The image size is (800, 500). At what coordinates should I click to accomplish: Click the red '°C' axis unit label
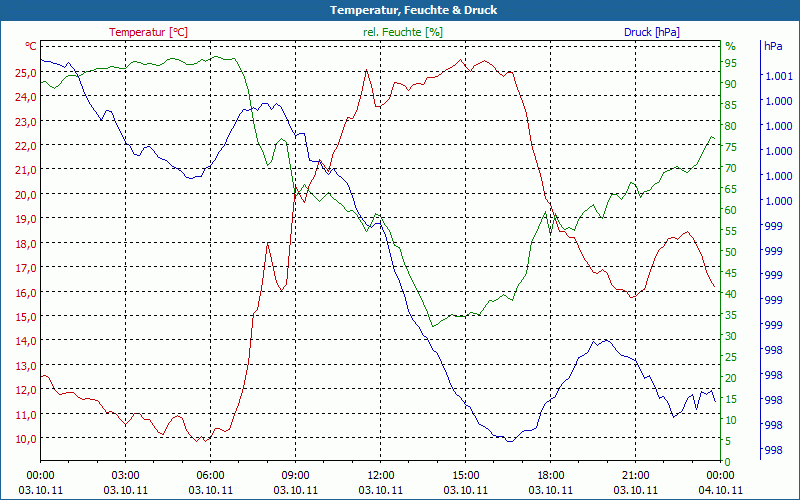[x=31, y=46]
